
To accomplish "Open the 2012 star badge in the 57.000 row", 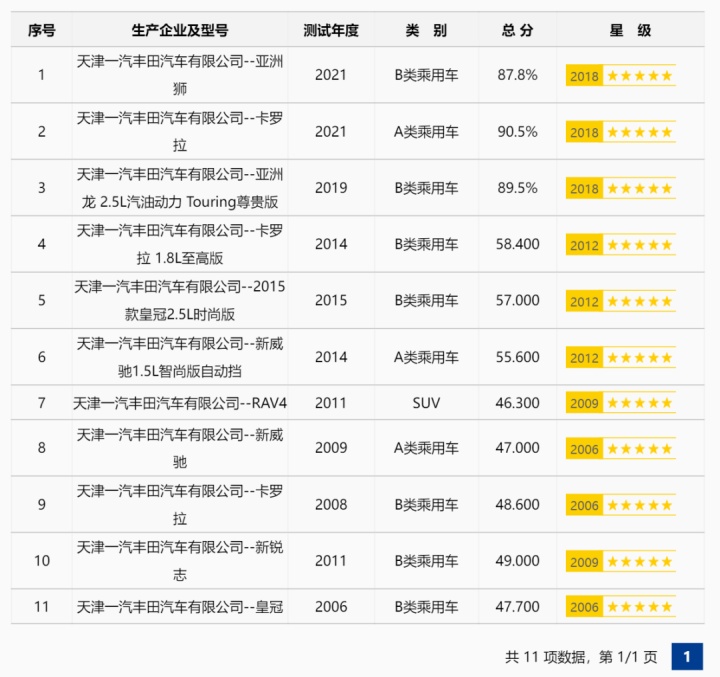I will pyautogui.click(x=620, y=301).
